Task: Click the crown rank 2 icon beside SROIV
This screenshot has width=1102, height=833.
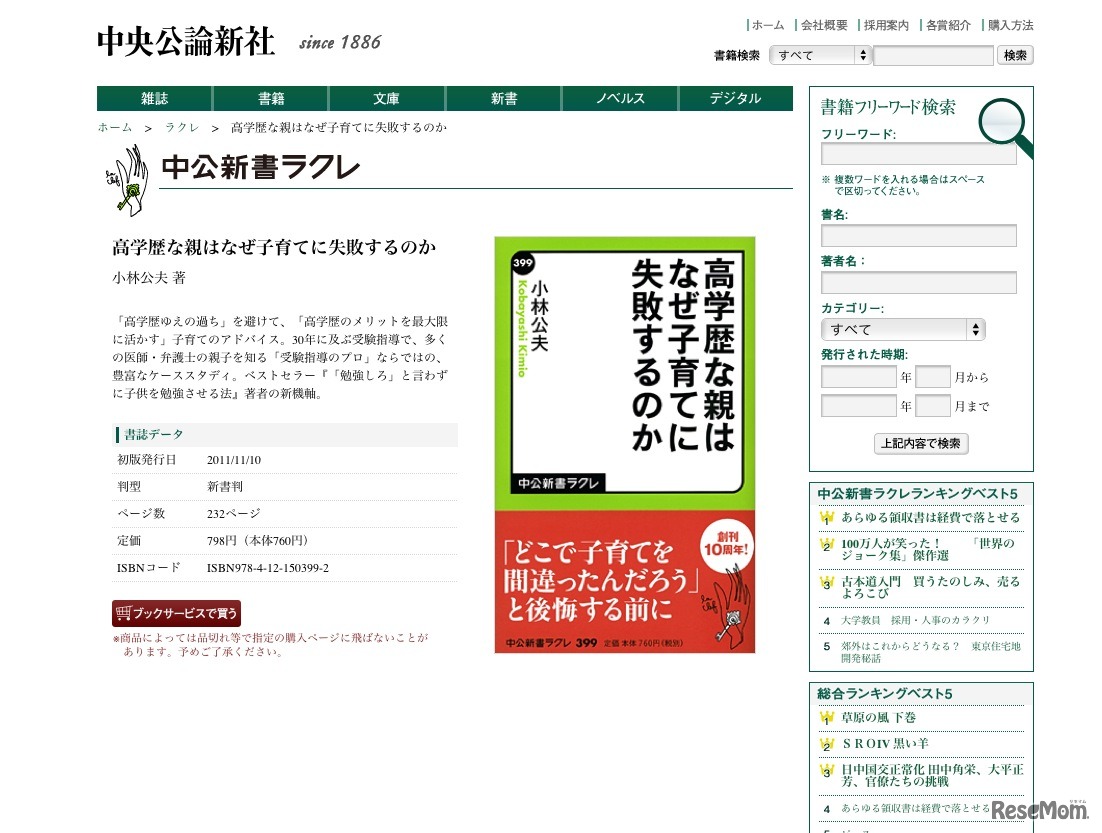Action: (x=826, y=744)
